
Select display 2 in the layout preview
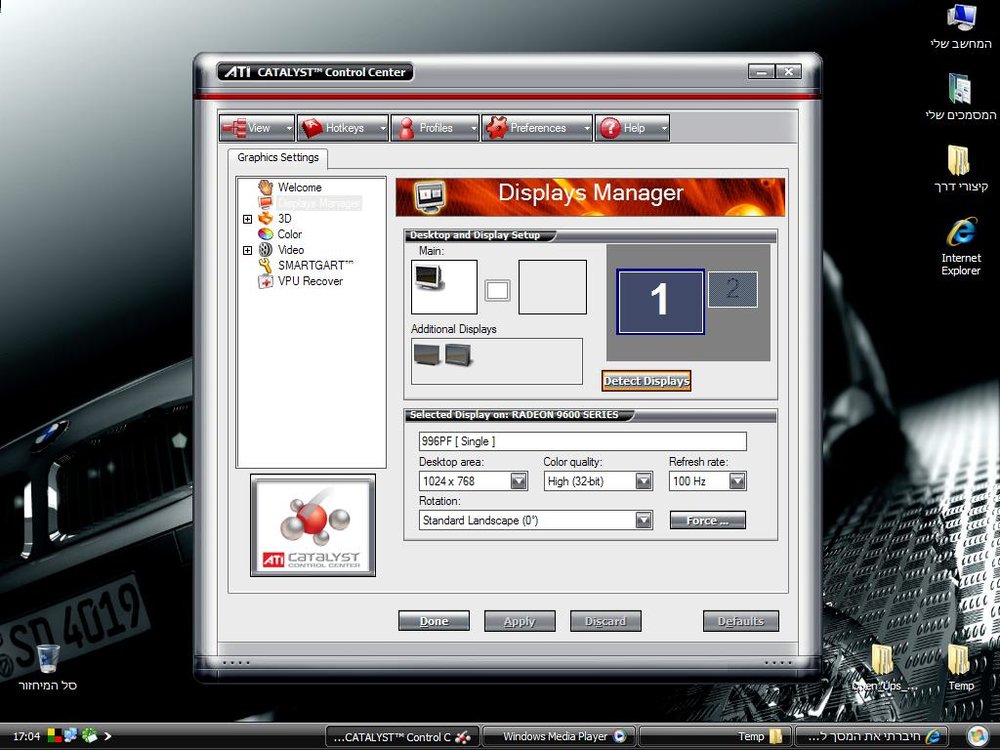[733, 290]
